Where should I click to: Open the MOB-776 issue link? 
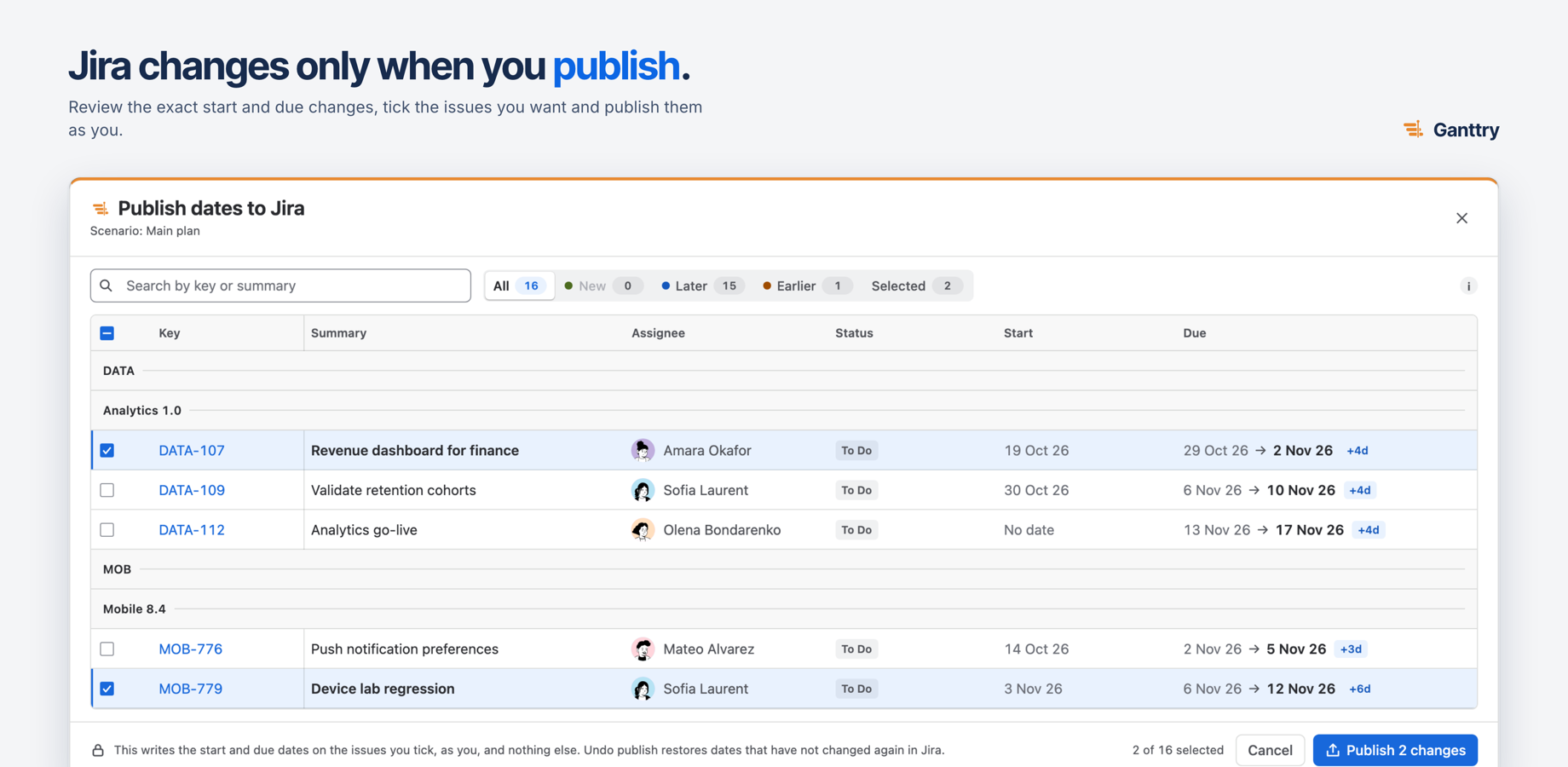coord(190,649)
